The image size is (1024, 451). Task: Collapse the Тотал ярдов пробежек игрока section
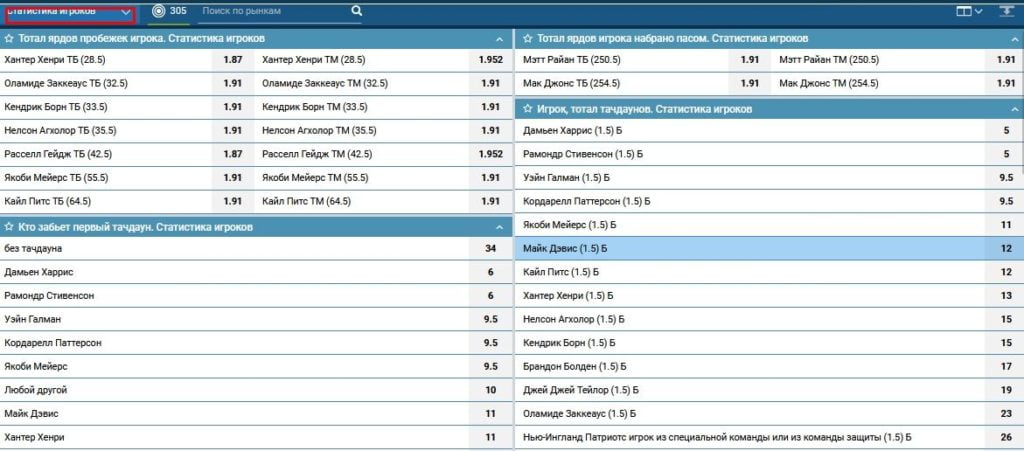(x=499, y=38)
